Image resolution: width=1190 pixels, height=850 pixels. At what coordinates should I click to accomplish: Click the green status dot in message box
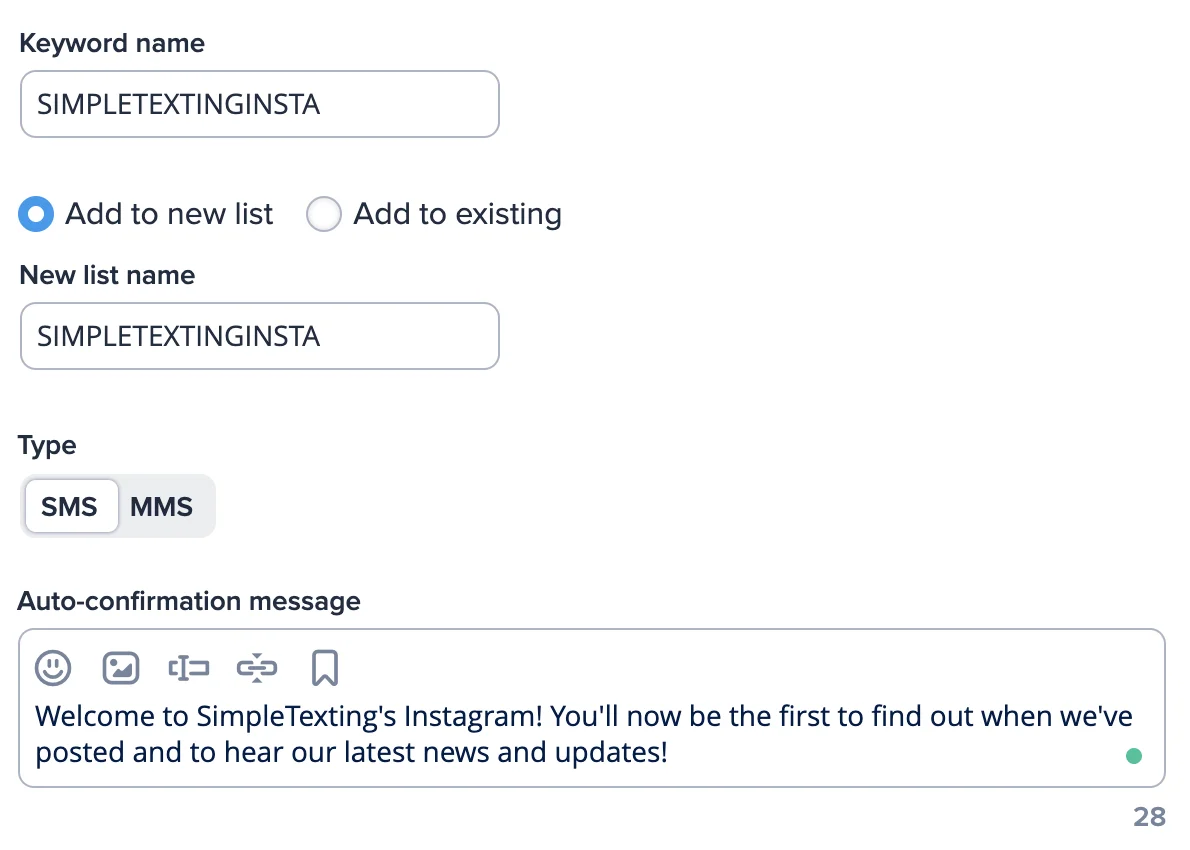click(1134, 757)
